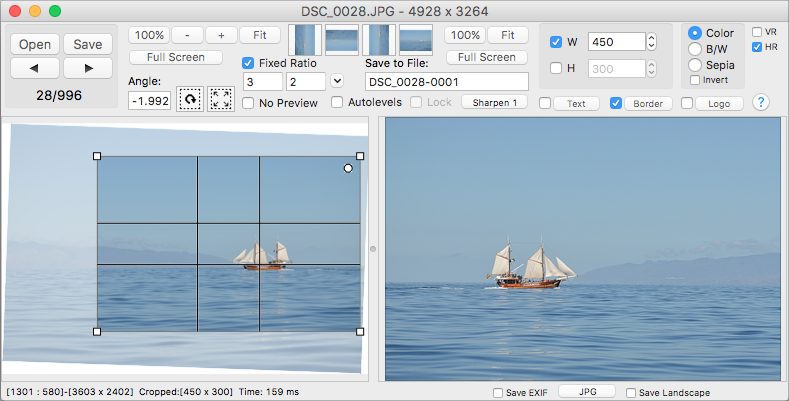Toggle the HR checkbox
Viewport: 789px width, 401px height.
(757, 47)
